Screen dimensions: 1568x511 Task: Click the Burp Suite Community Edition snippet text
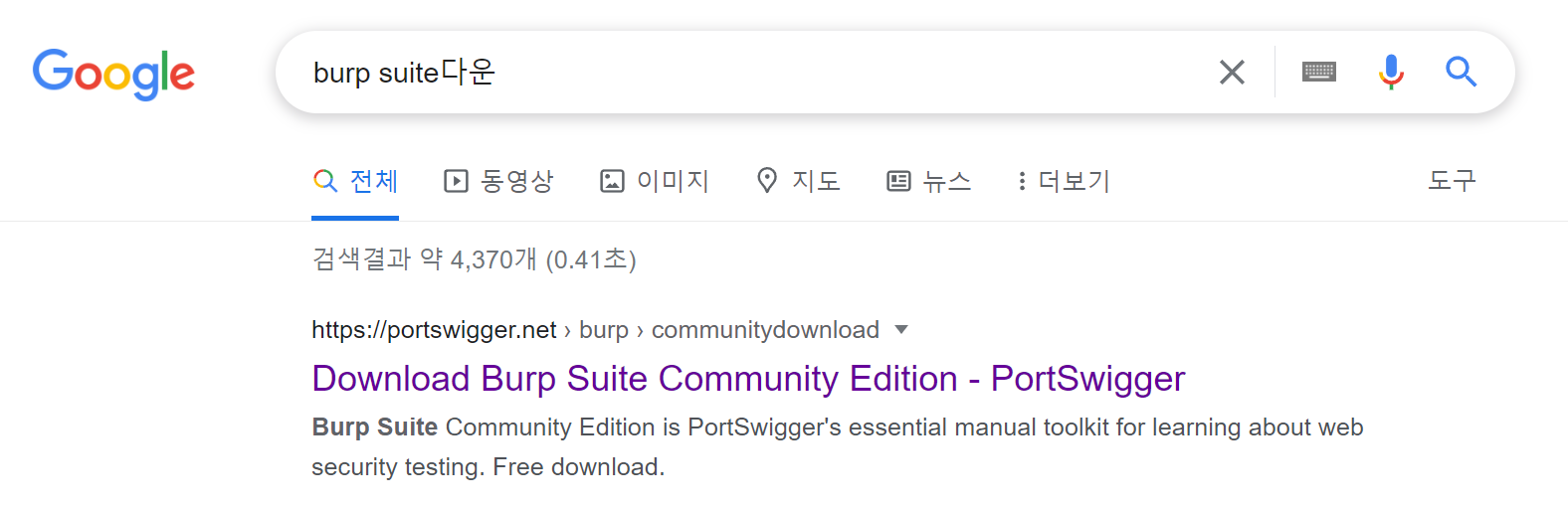[x=838, y=447]
